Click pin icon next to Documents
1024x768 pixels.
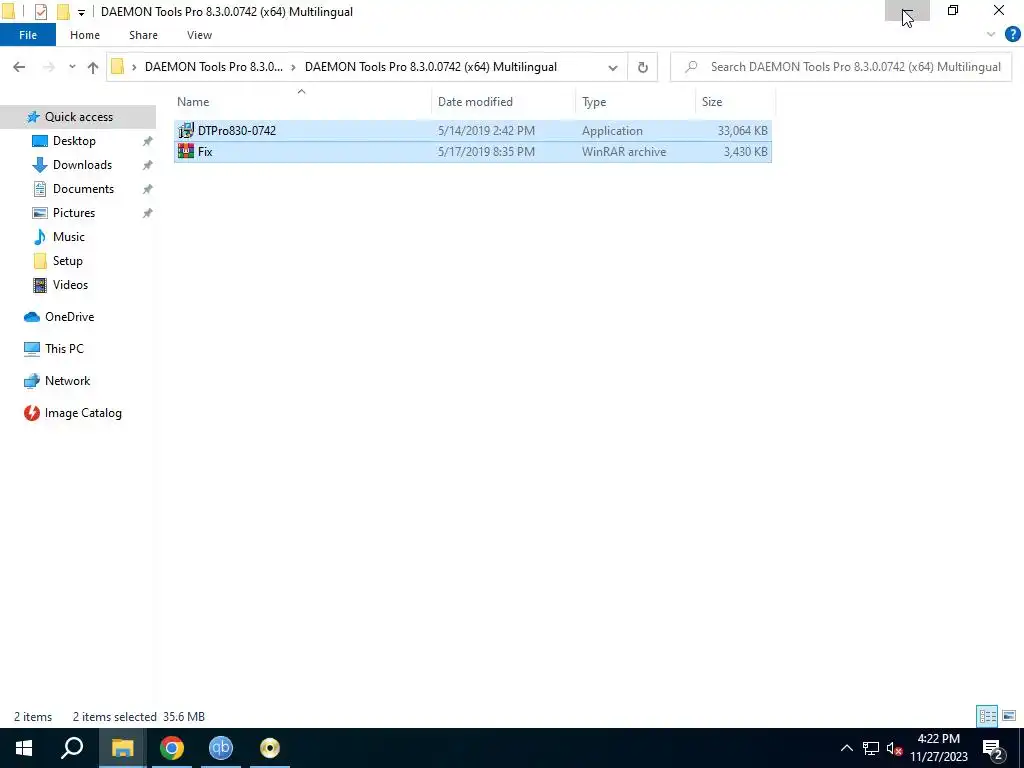pos(148,189)
